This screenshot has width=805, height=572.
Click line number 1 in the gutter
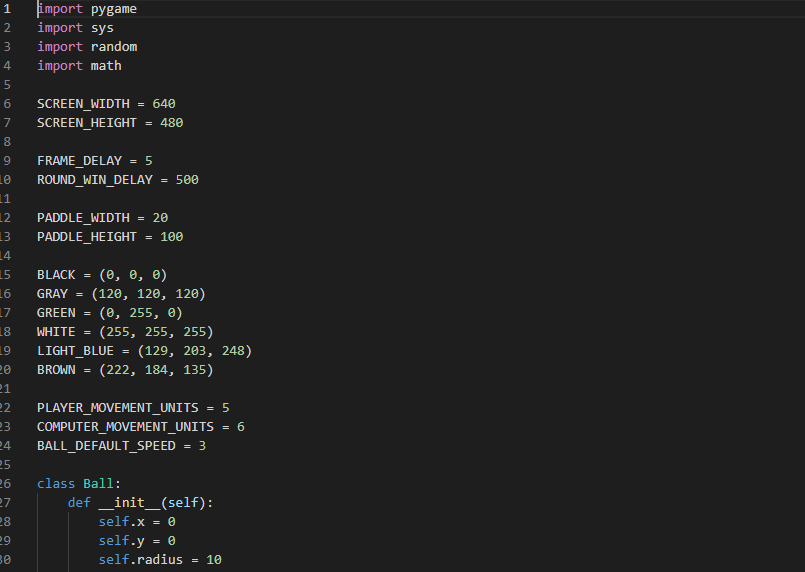[6, 9]
